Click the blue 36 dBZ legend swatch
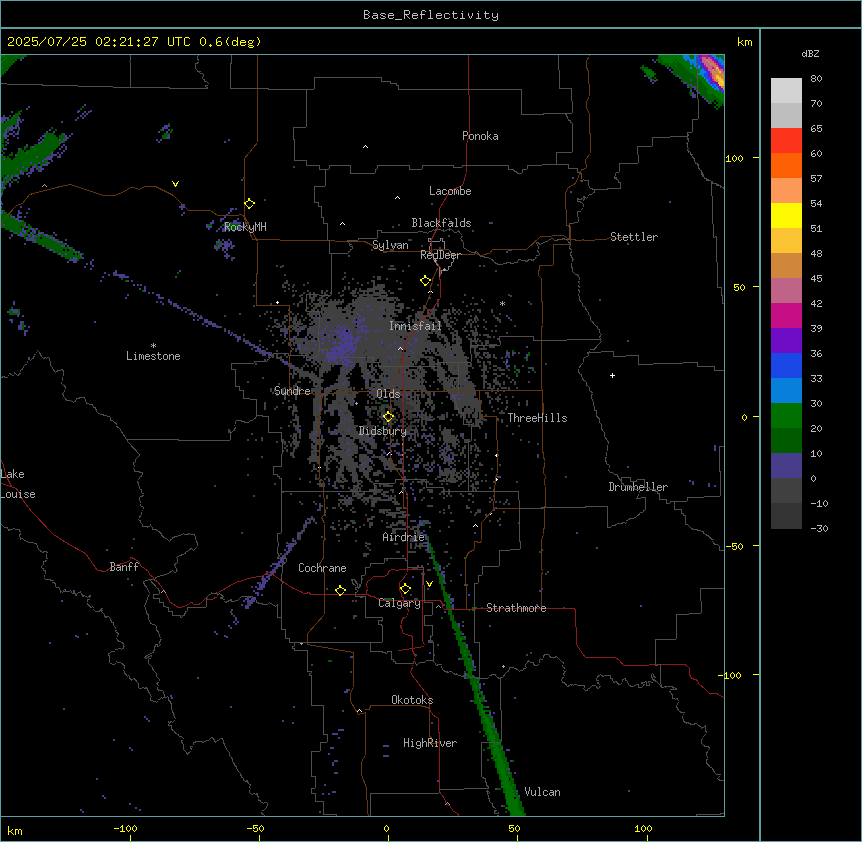The height and width of the screenshot is (842, 862). pos(786,365)
